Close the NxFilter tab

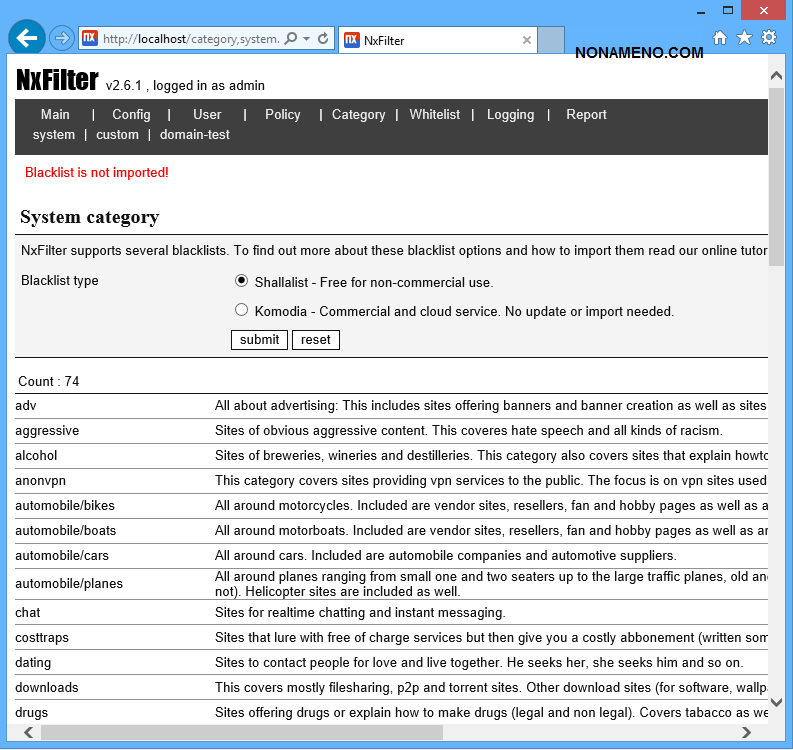527,40
